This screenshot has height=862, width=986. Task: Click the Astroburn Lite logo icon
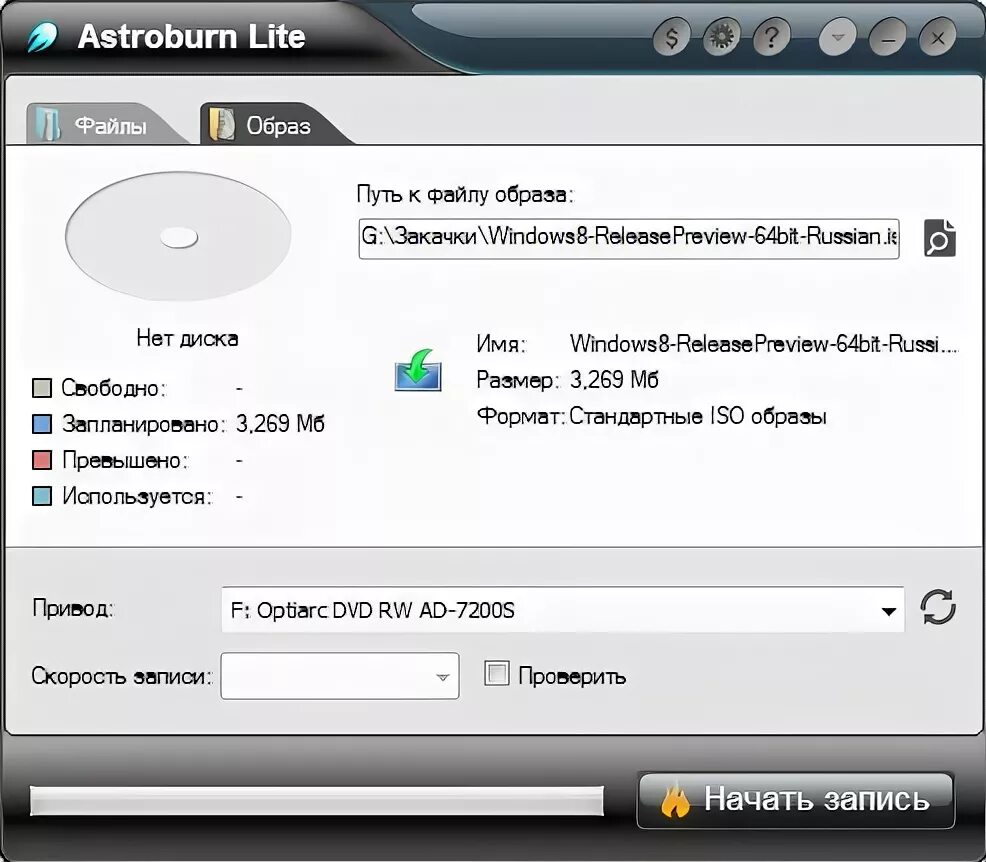coord(42,36)
